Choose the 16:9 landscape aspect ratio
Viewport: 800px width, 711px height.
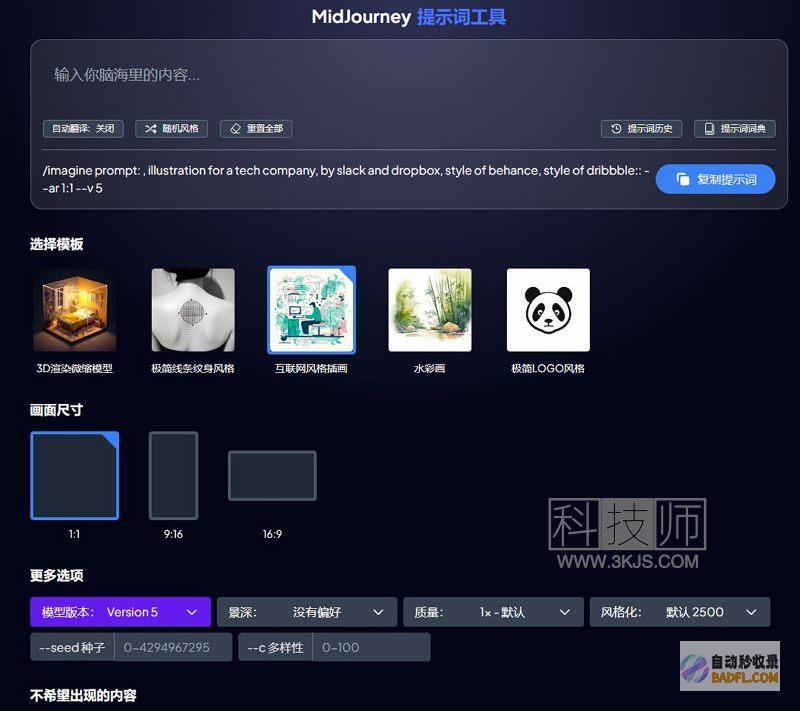coord(272,475)
